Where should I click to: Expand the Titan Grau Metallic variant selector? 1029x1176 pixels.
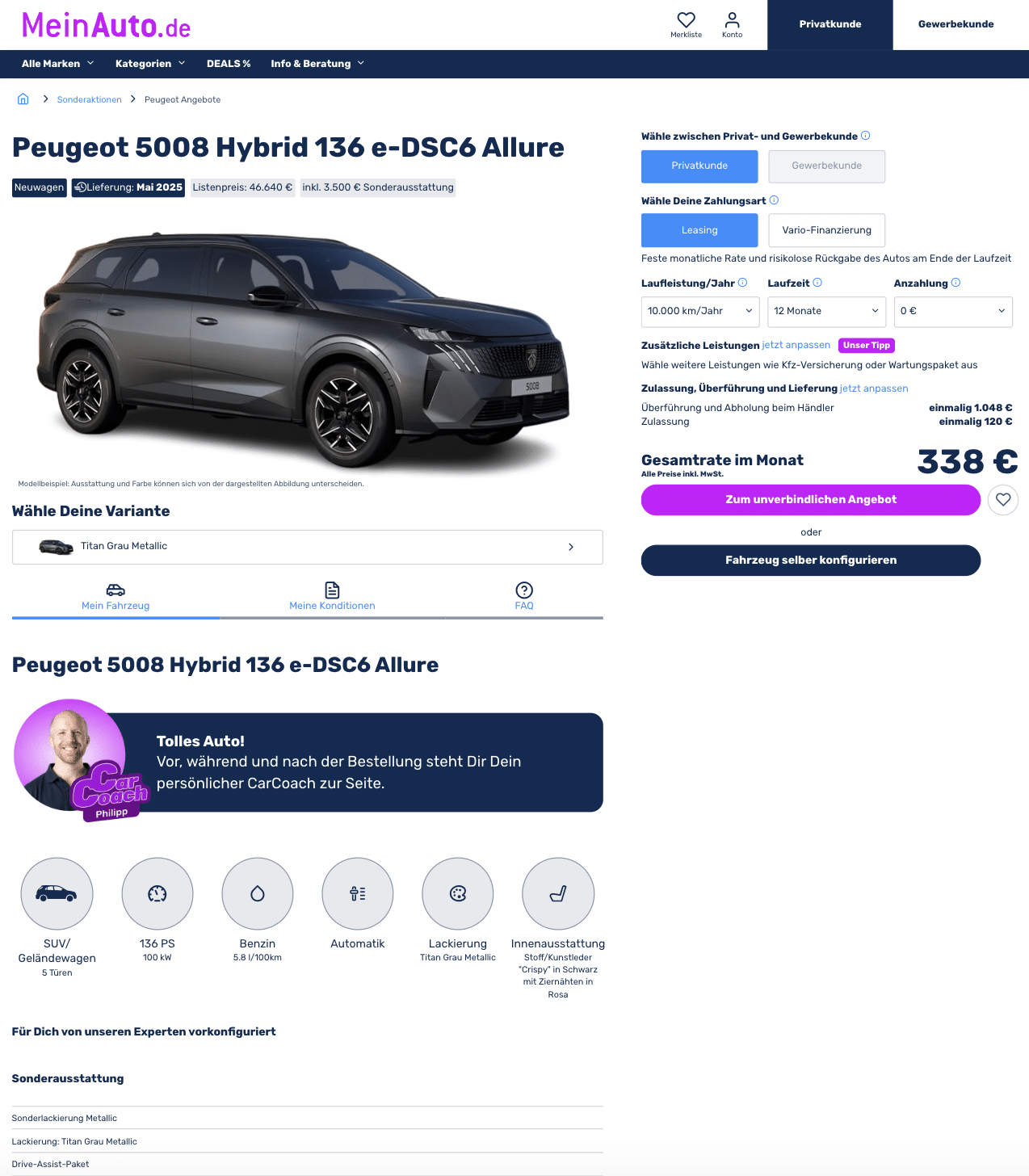pos(308,547)
